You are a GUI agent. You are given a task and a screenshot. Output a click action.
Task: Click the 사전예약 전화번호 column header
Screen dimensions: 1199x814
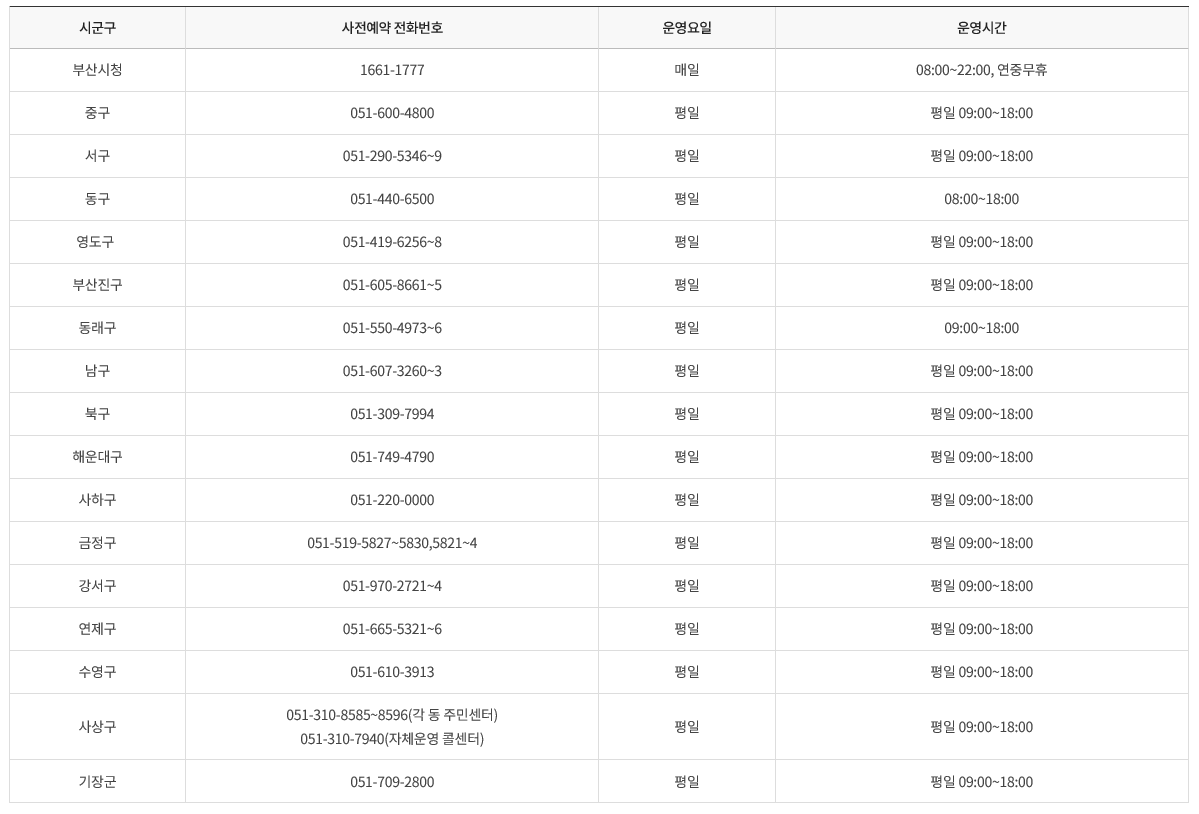click(392, 28)
